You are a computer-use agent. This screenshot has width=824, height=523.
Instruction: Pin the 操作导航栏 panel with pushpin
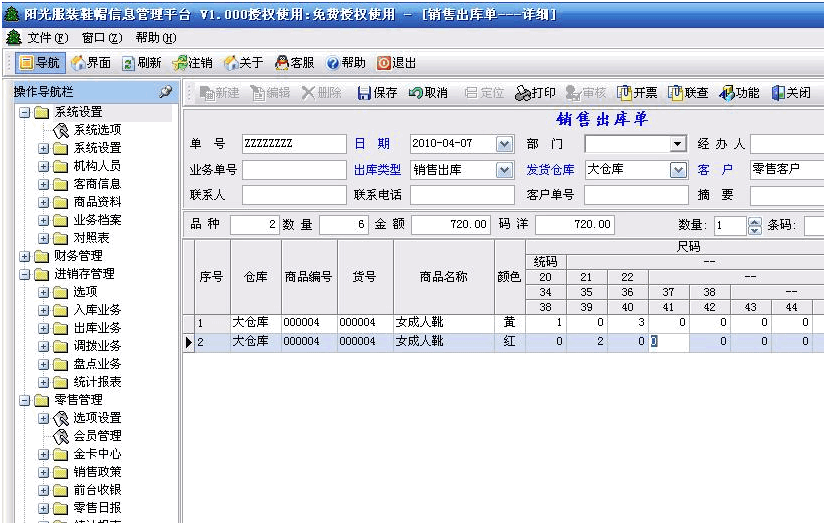click(x=165, y=92)
